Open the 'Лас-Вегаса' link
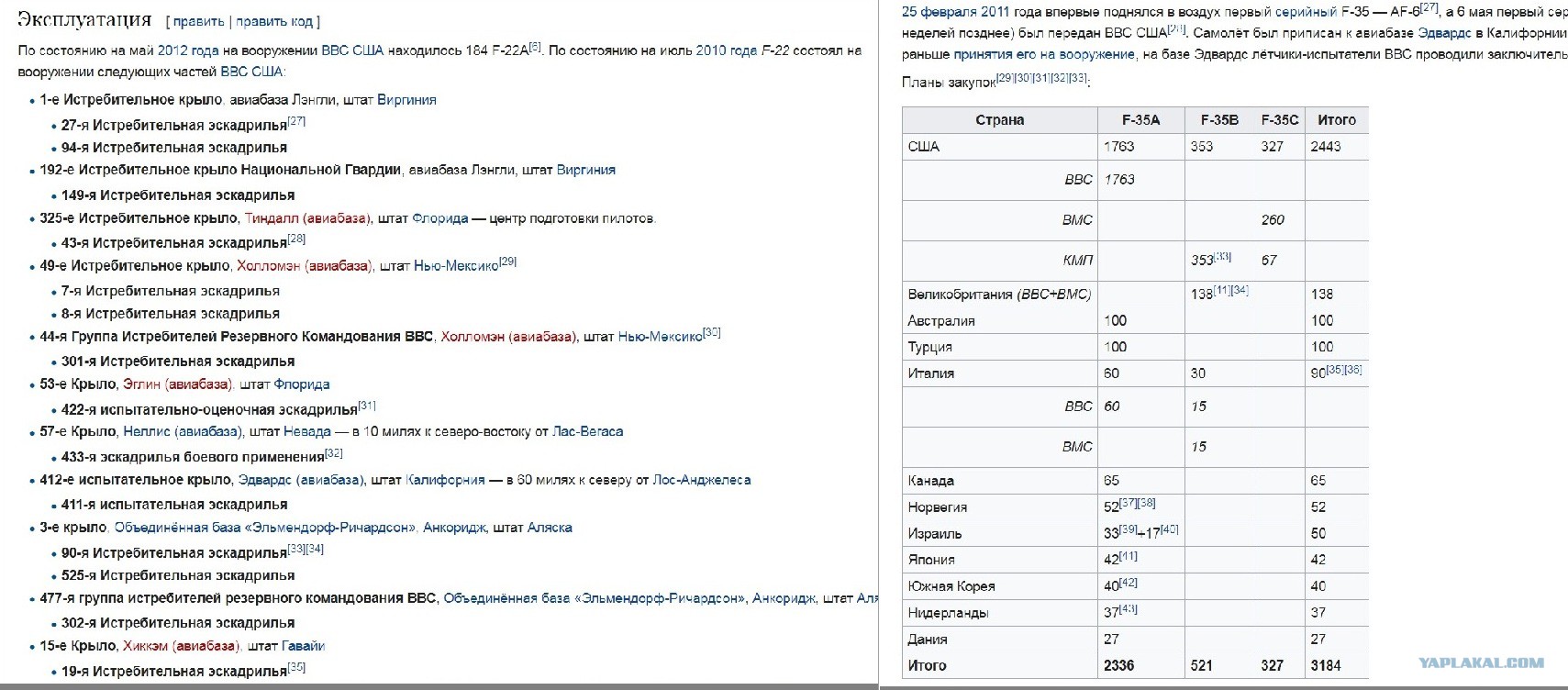This screenshot has width=1568, height=690. click(587, 431)
